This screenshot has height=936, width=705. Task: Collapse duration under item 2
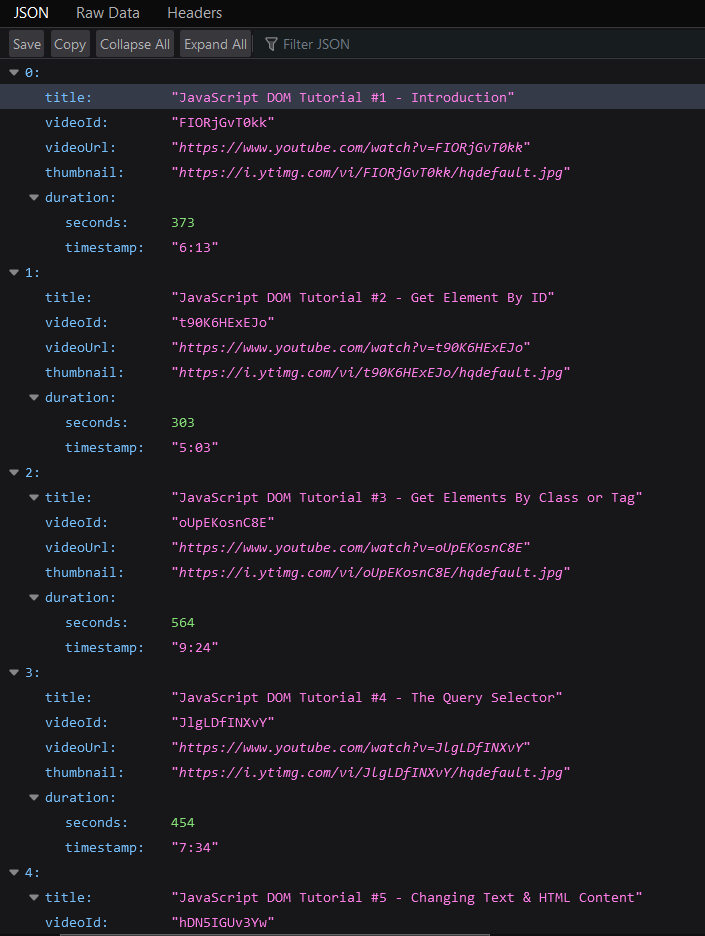(34, 598)
